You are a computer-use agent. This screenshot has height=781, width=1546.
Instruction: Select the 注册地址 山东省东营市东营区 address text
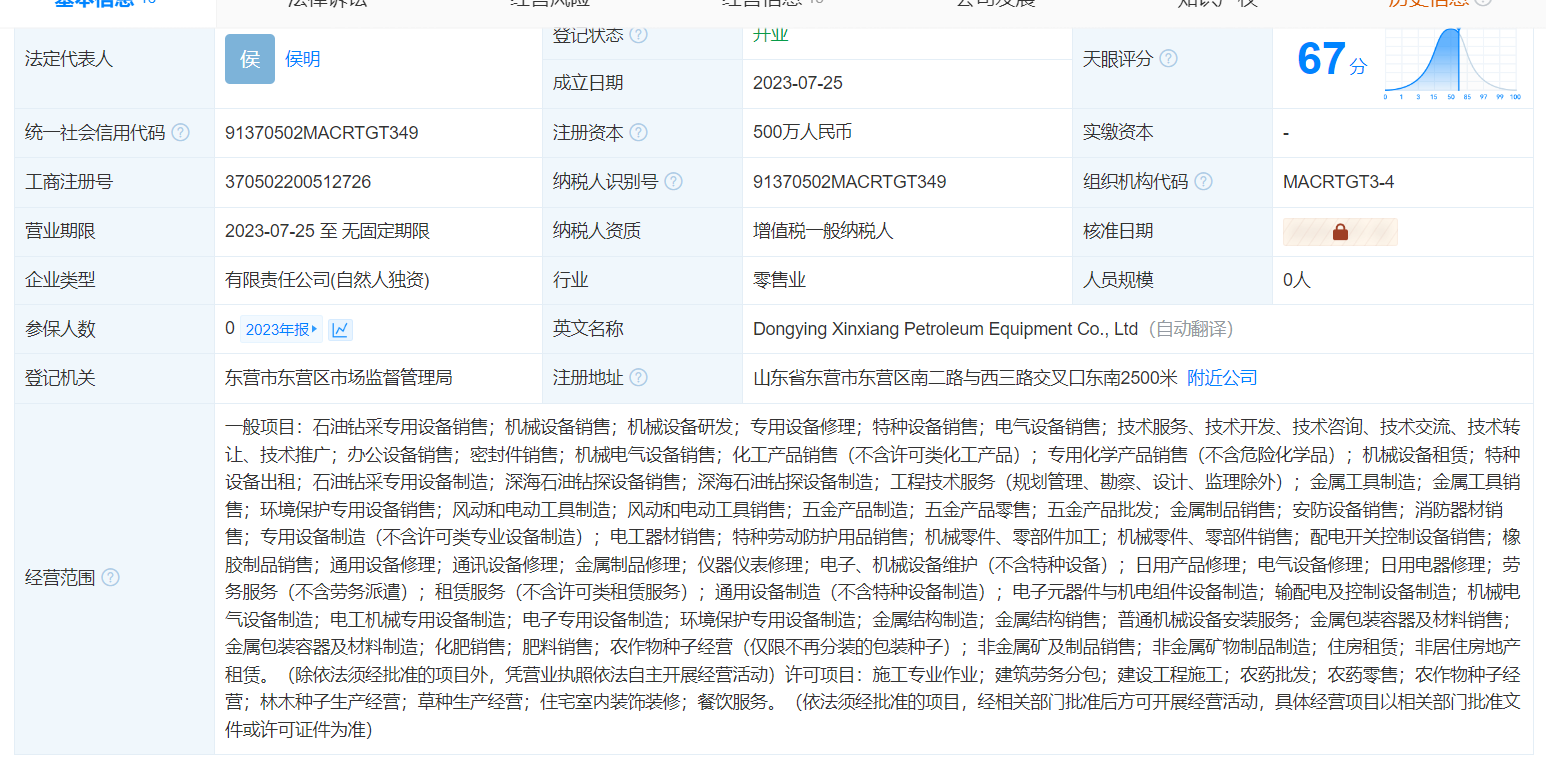point(966,378)
